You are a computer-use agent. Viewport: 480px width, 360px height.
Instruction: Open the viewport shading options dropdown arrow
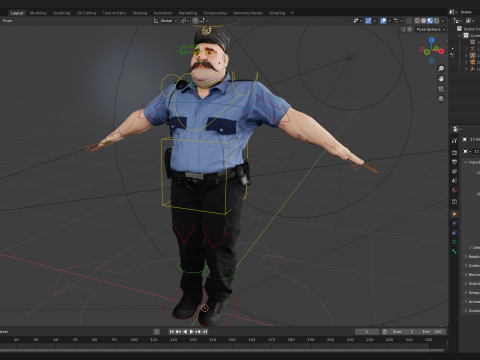(x=443, y=21)
